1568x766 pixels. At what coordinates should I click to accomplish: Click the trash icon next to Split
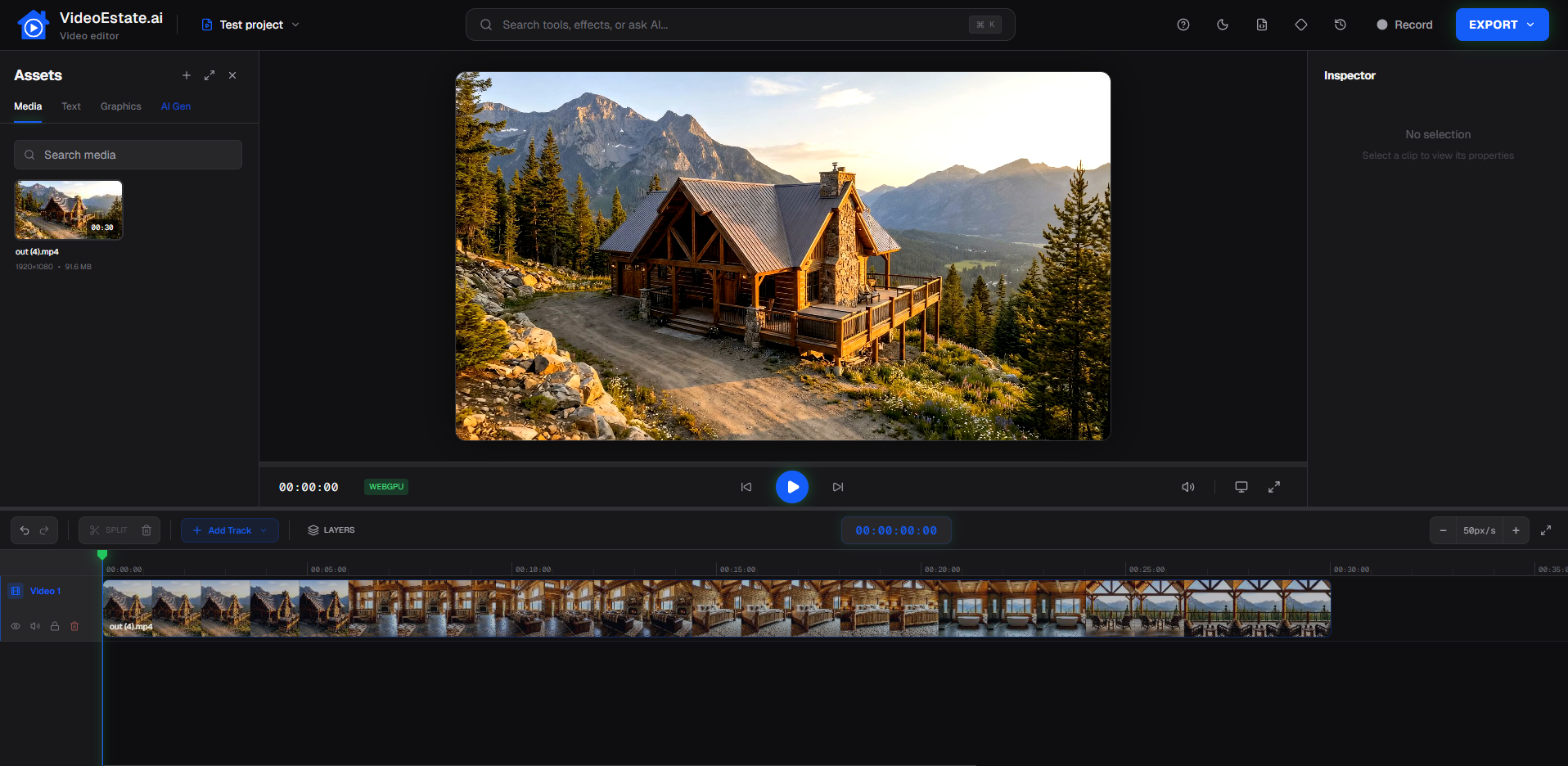tap(146, 530)
